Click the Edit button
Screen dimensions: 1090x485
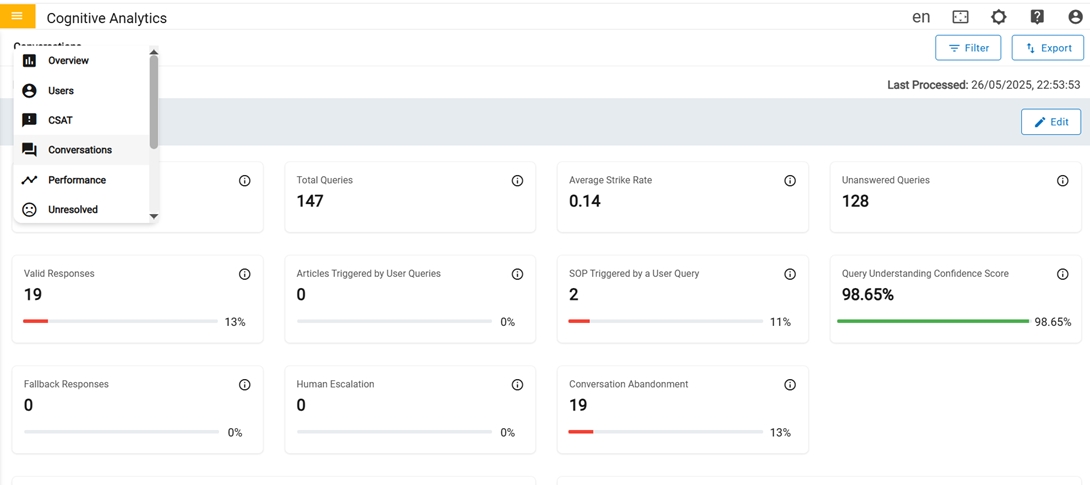(1050, 122)
